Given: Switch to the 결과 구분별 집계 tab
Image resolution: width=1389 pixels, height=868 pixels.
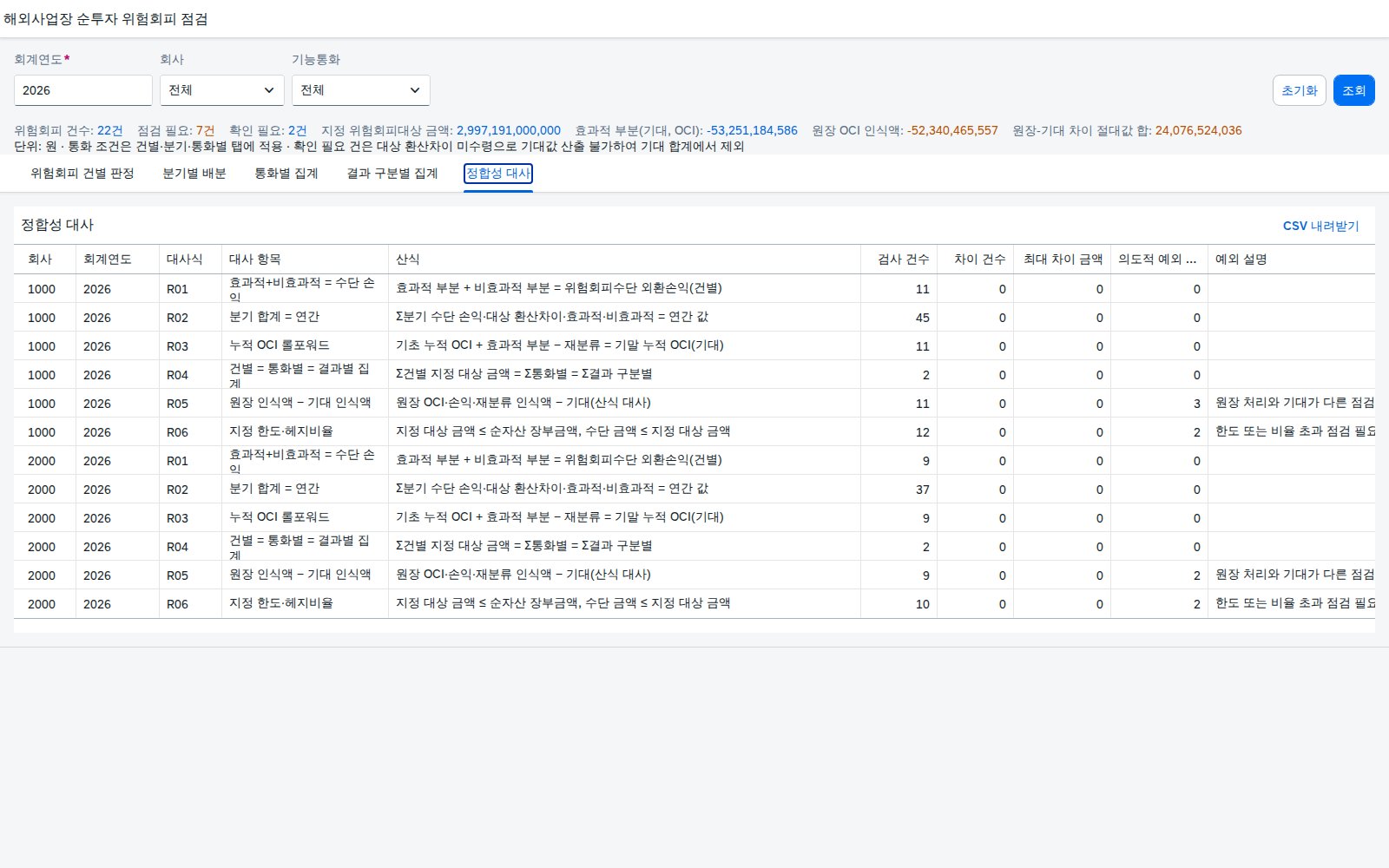Looking at the screenshot, I should click(392, 174).
